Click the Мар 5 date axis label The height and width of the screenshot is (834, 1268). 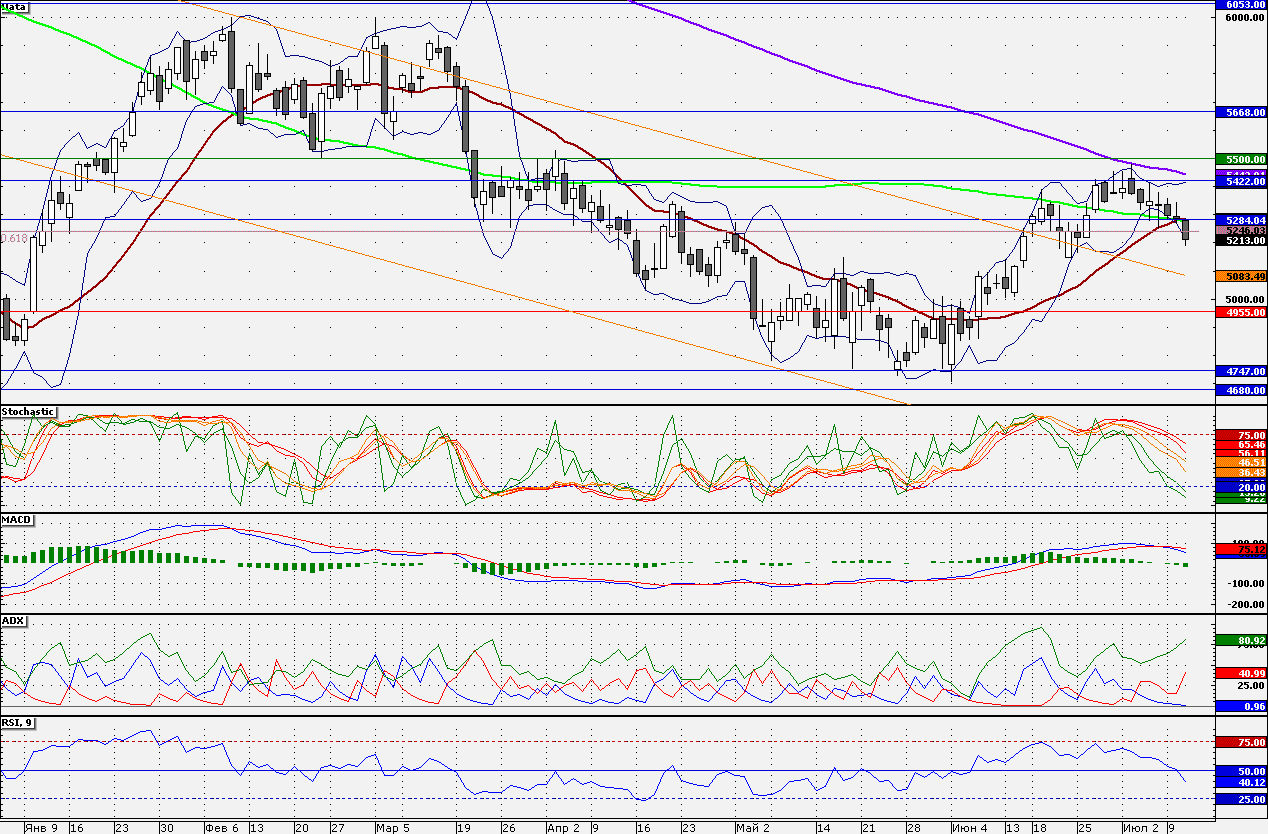click(392, 828)
